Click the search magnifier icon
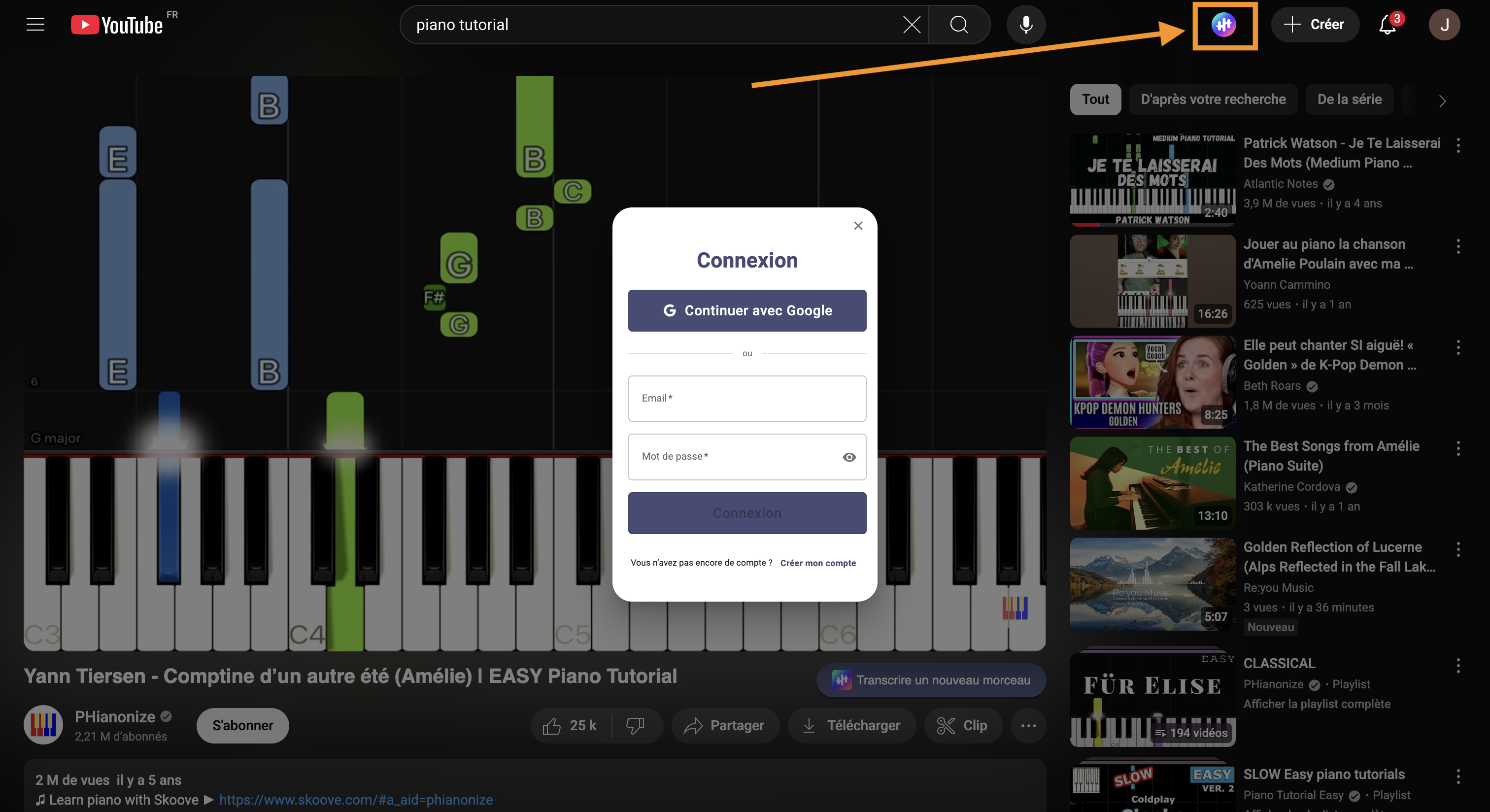The image size is (1490, 812). (959, 25)
